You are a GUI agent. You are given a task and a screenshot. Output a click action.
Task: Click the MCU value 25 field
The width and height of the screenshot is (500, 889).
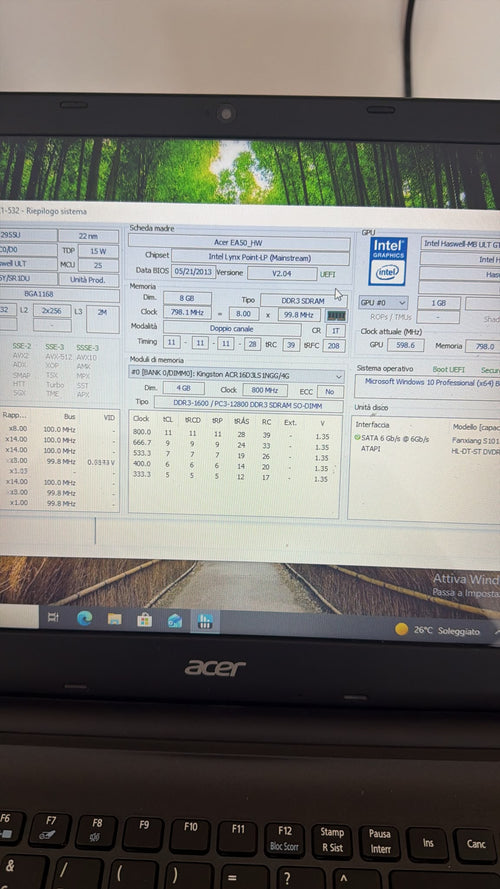pyautogui.click(x=98, y=265)
